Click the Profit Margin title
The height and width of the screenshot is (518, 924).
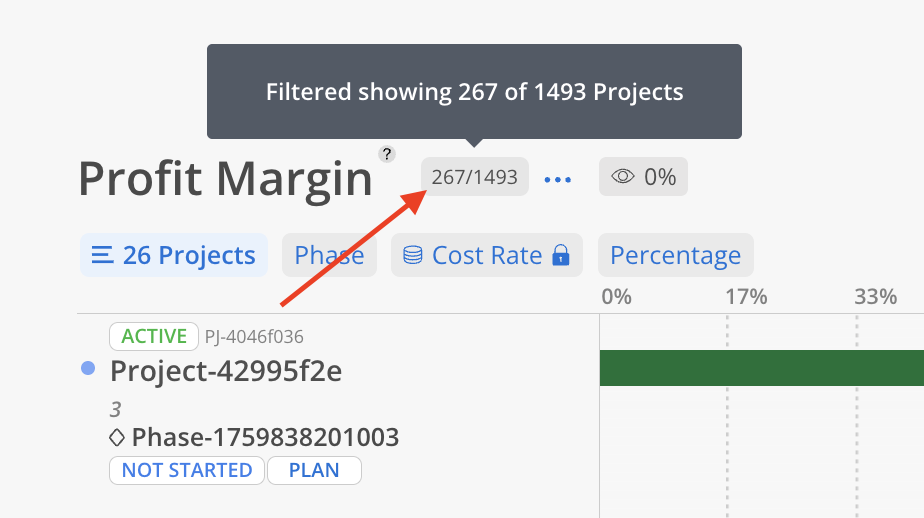coord(225,180)
